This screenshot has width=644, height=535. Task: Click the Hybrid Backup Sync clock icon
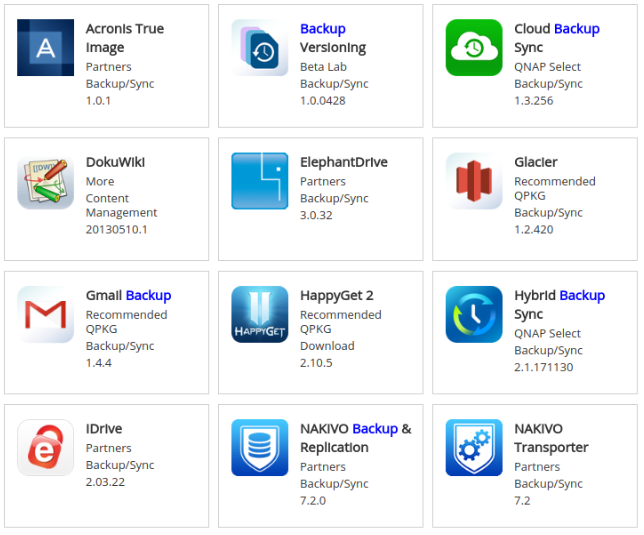click(x=474, y=315)
